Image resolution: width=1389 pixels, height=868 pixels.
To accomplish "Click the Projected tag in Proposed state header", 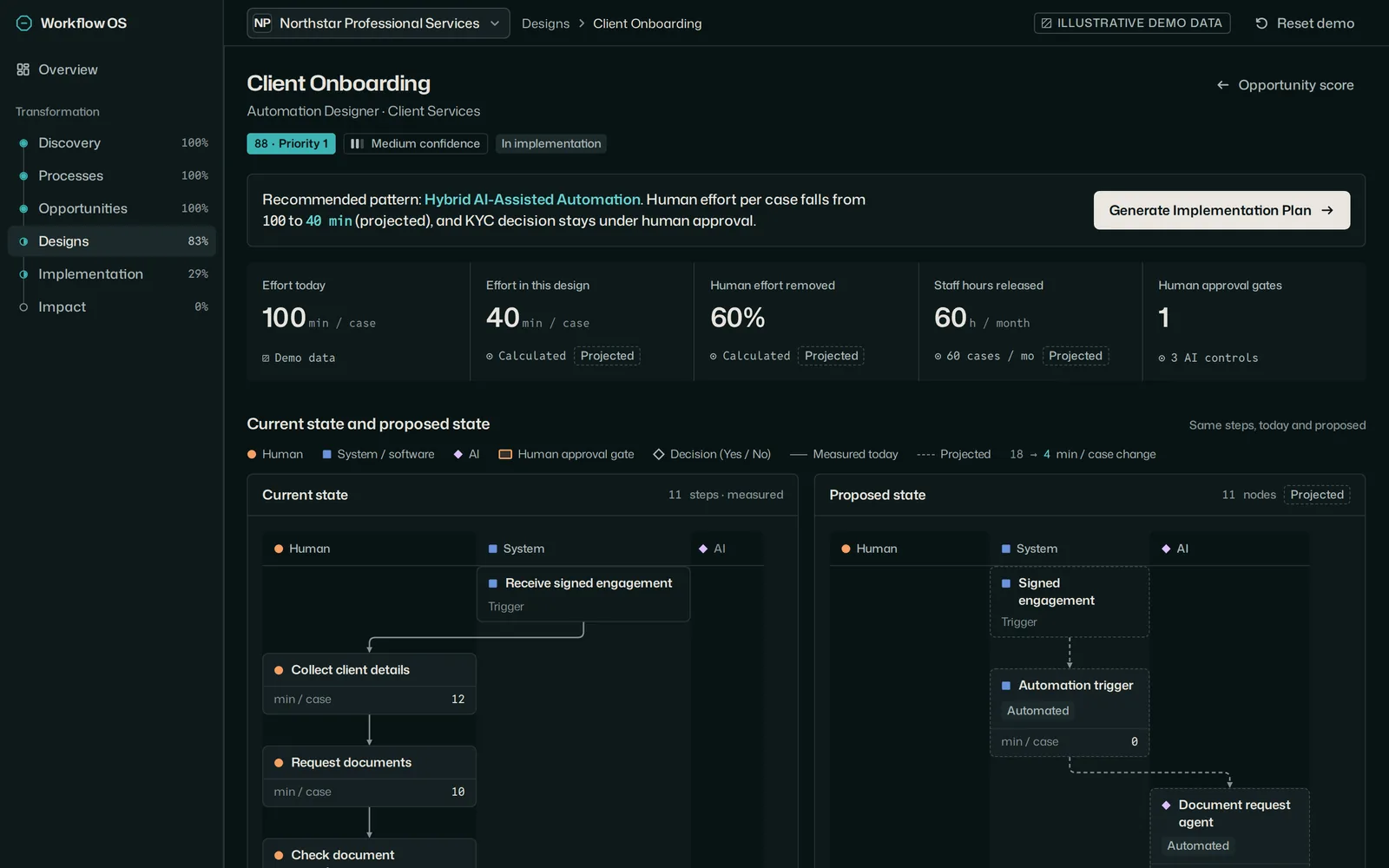I will pos(1316,495).
